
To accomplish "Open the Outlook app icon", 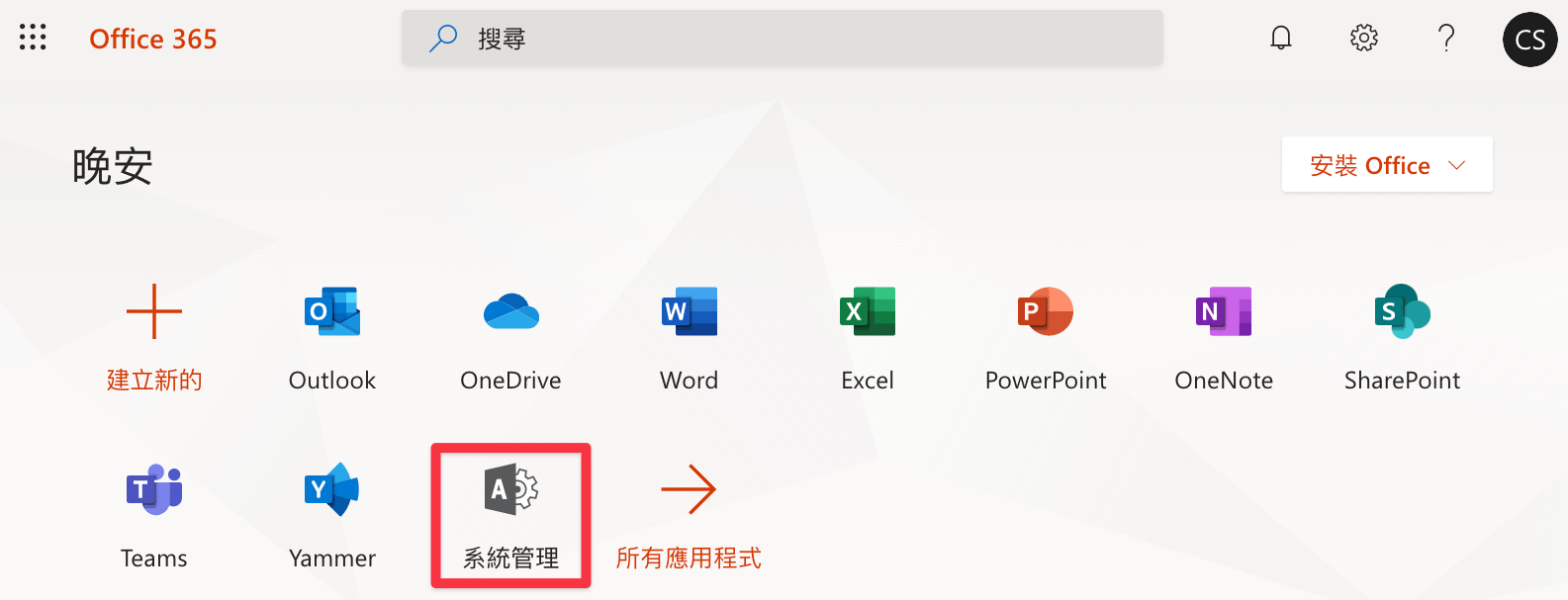I will [332, 311].
